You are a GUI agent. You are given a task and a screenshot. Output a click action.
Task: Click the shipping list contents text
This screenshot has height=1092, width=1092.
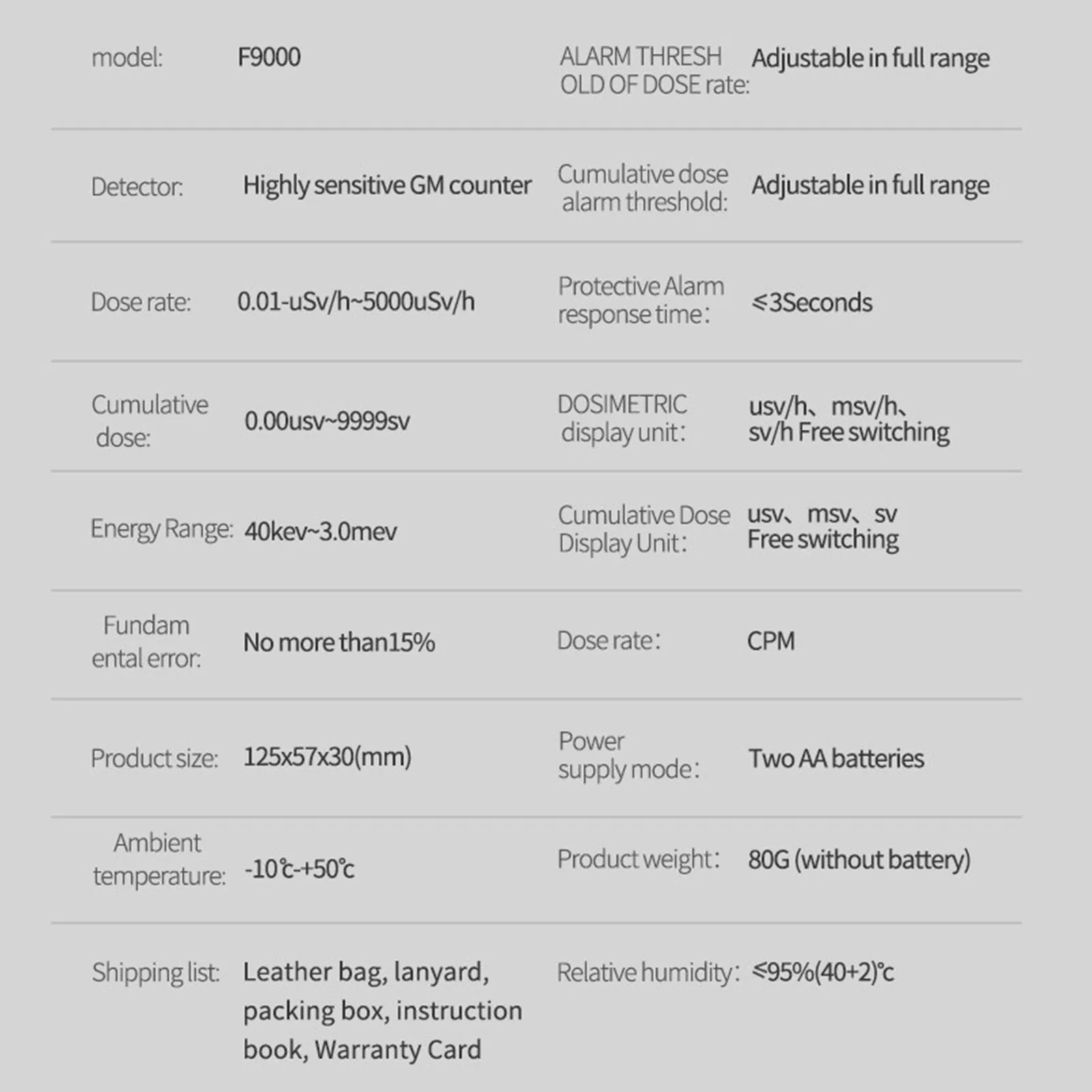382,1010
